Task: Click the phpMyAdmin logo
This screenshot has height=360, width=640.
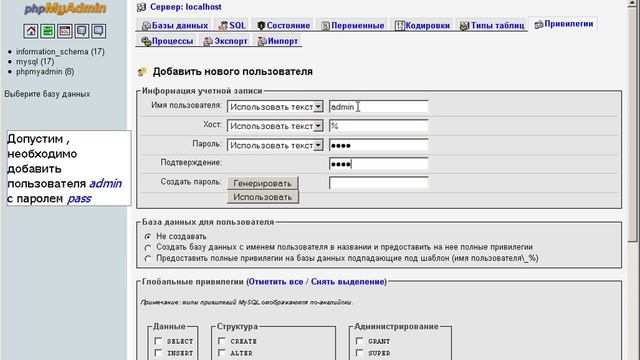Action: pyautogui.click(x=65, y=9)
